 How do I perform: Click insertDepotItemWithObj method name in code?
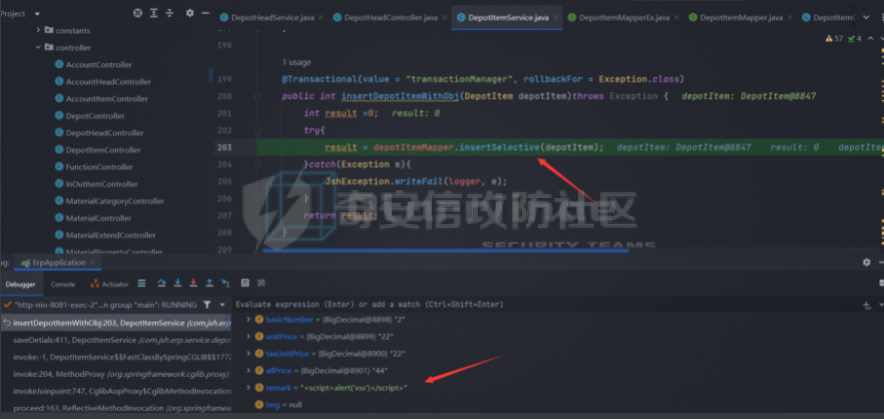click(x=400, y=96)
